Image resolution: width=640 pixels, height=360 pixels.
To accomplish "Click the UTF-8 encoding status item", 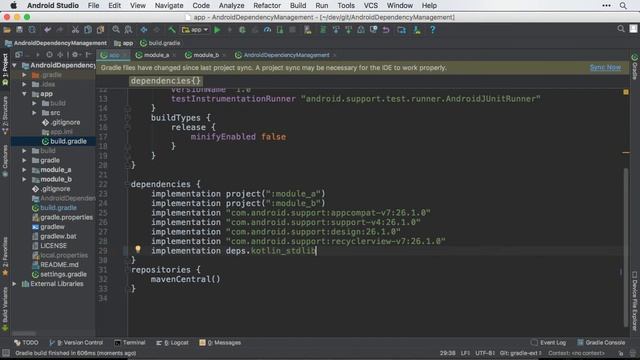I will click(485, 353).
